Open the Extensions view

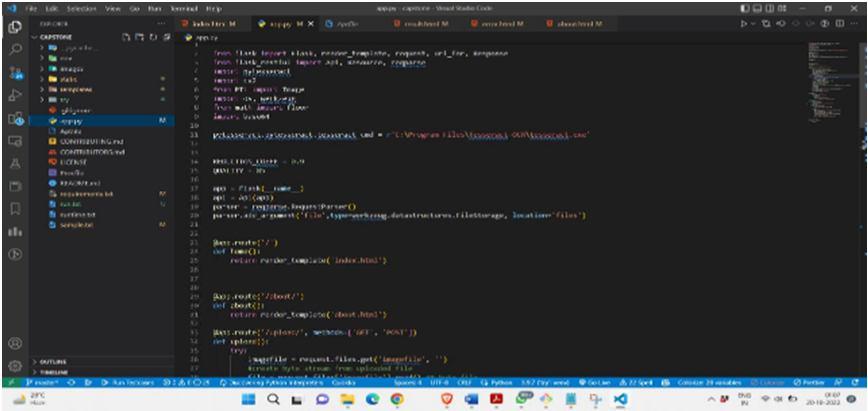click(x=16, y=118)
